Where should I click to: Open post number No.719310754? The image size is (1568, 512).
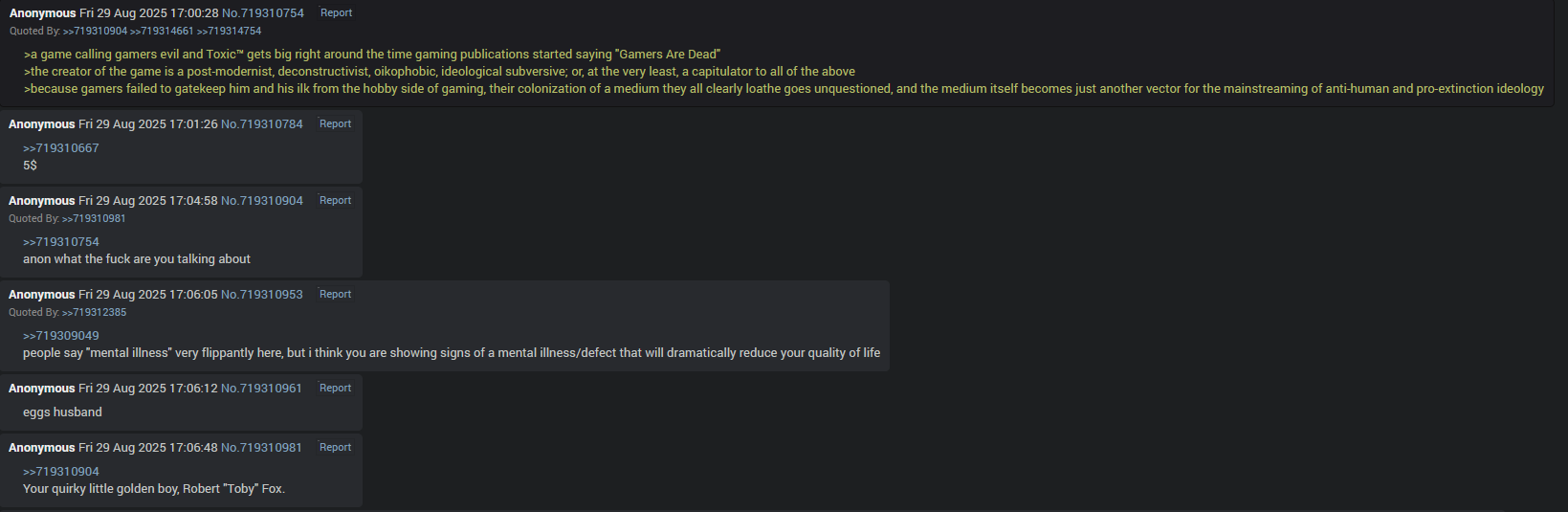pos(263,13)
